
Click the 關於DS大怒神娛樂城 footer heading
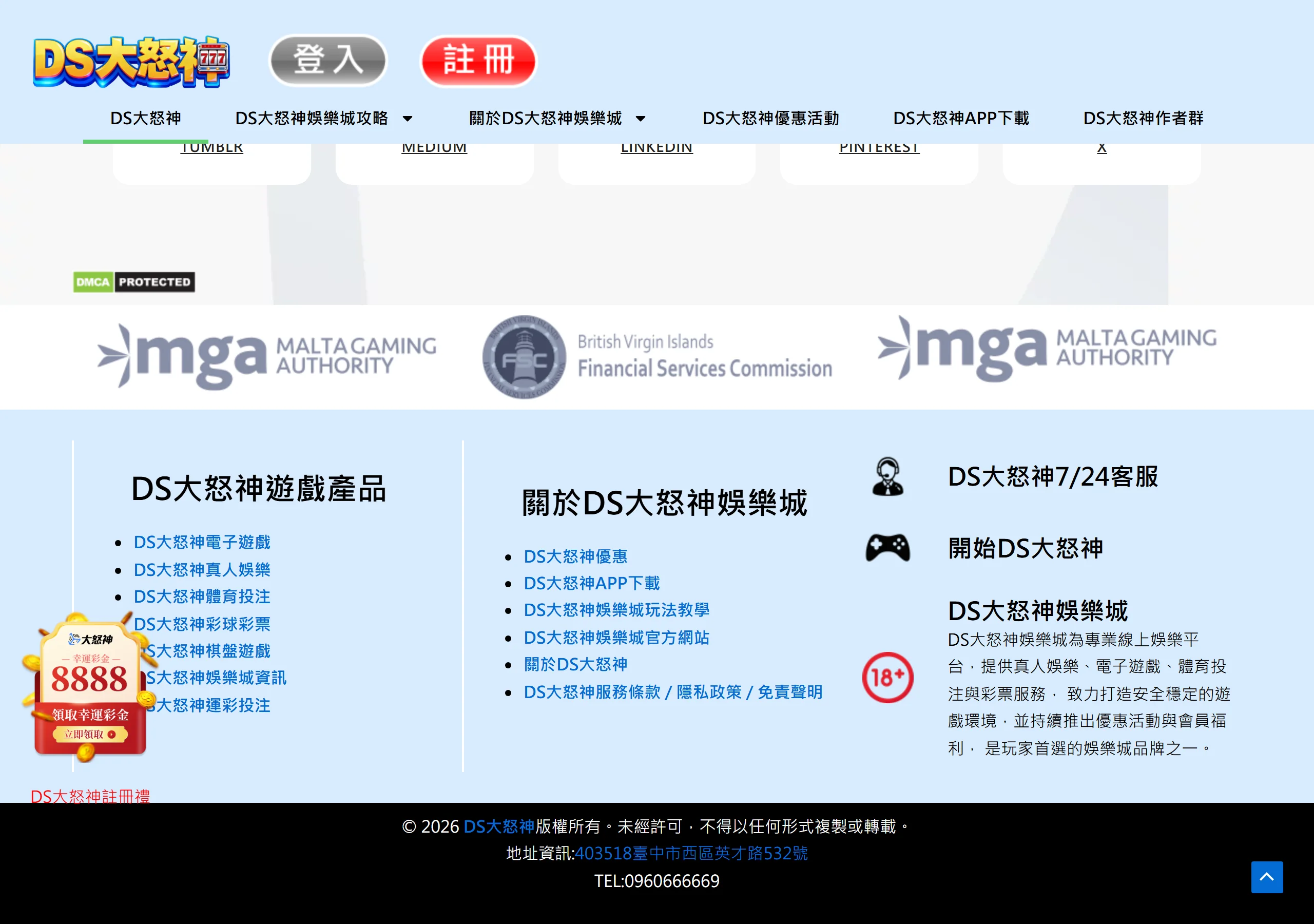coord(664,503)
